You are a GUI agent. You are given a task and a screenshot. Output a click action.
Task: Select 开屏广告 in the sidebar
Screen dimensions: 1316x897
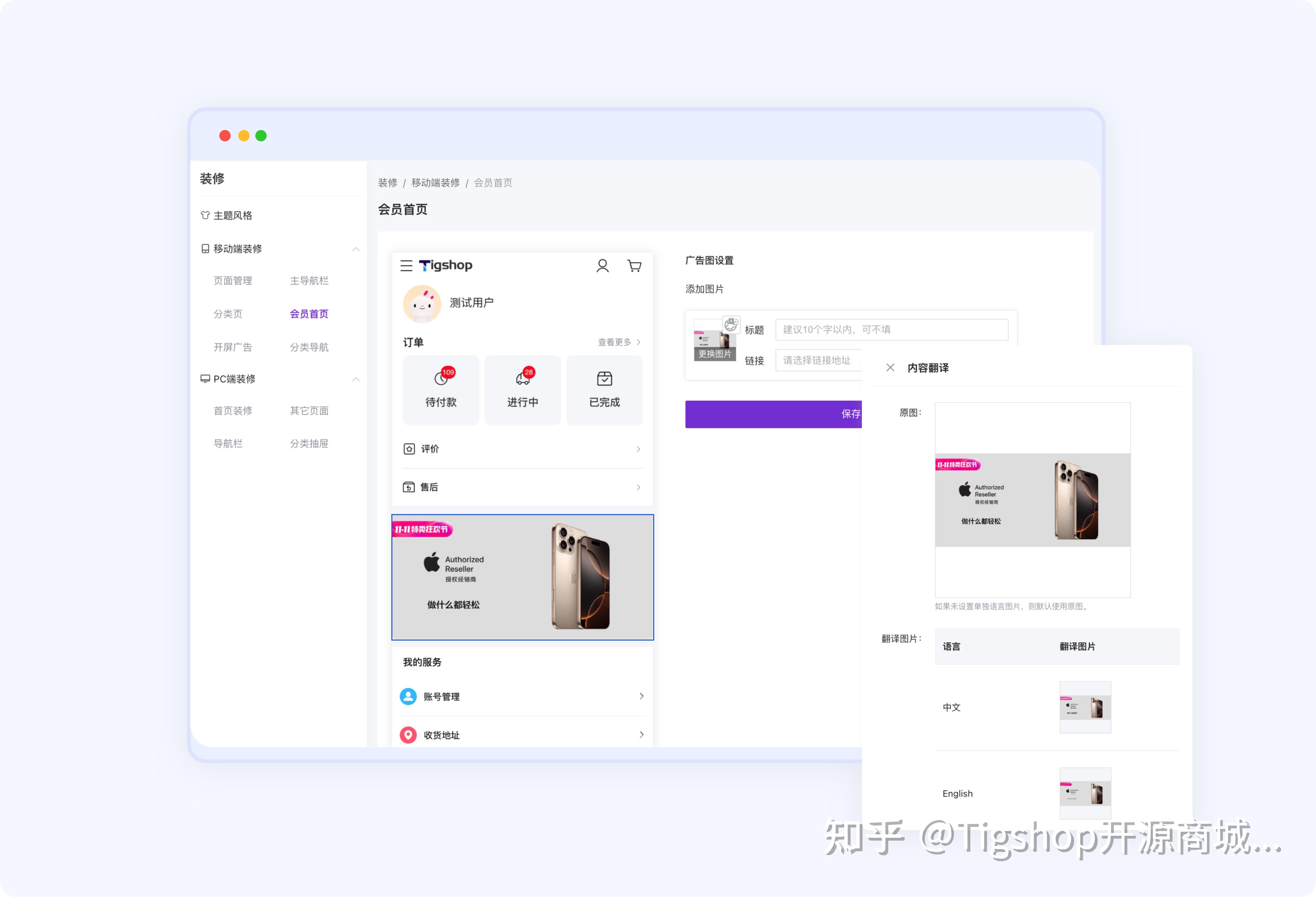click(x=233, y=347)
